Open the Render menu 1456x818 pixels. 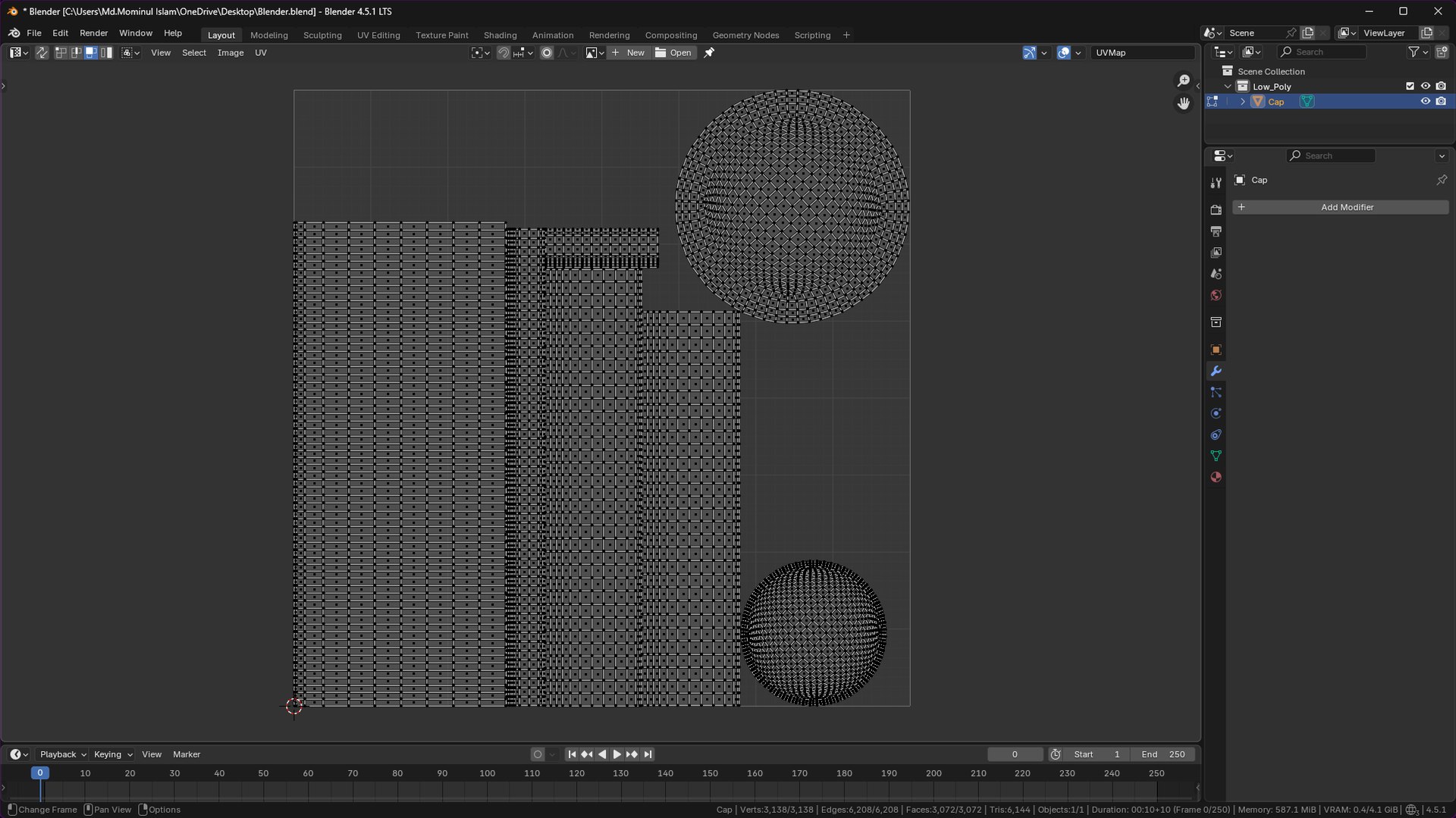pos(94,33)
